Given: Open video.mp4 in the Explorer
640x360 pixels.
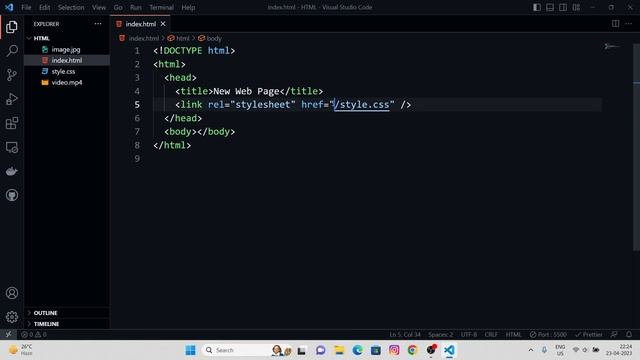Looking at the screenshot, I should (67, 82).
